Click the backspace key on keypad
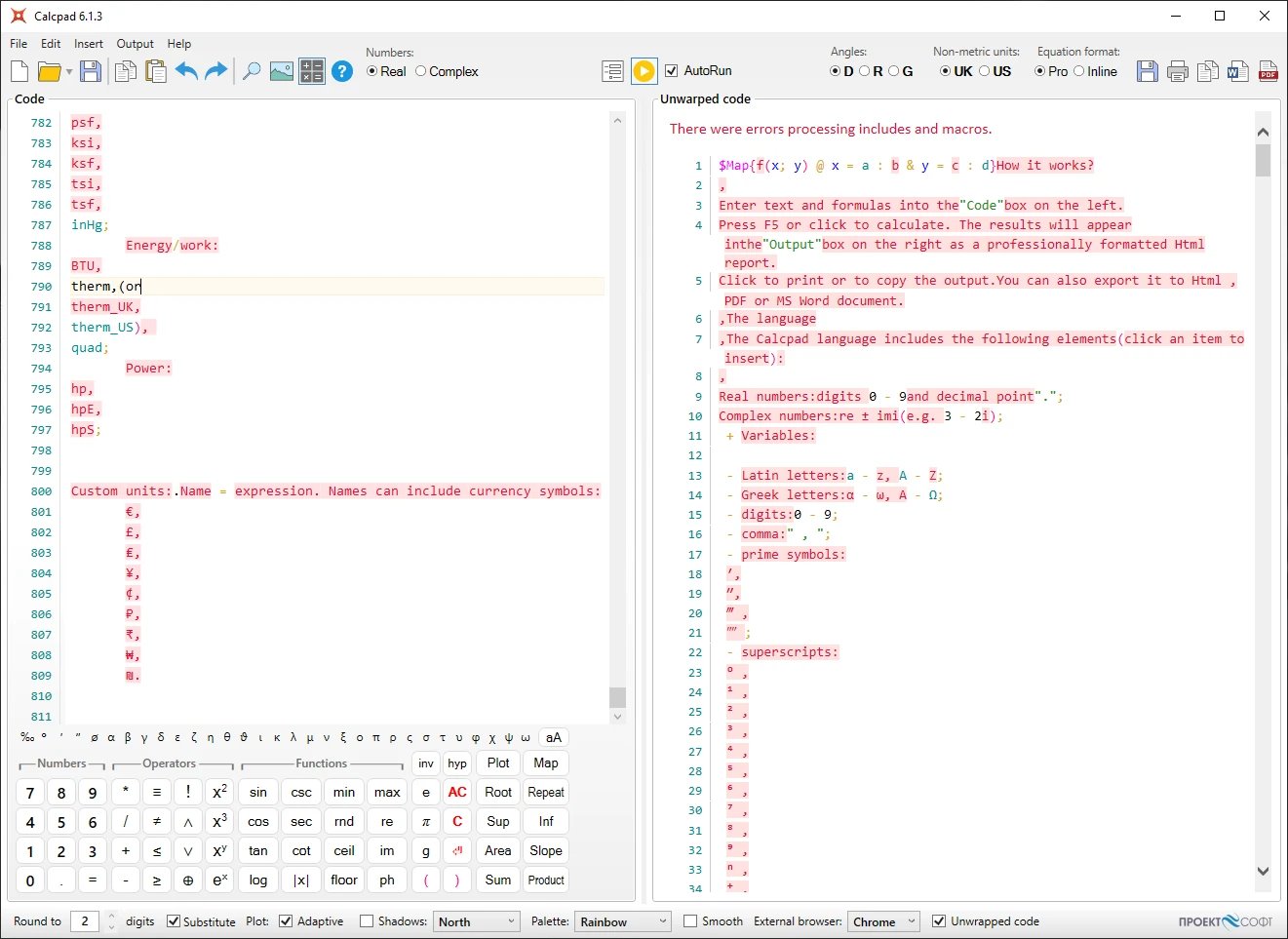This screenshot has height=939, width=1288. coord(457,851)
